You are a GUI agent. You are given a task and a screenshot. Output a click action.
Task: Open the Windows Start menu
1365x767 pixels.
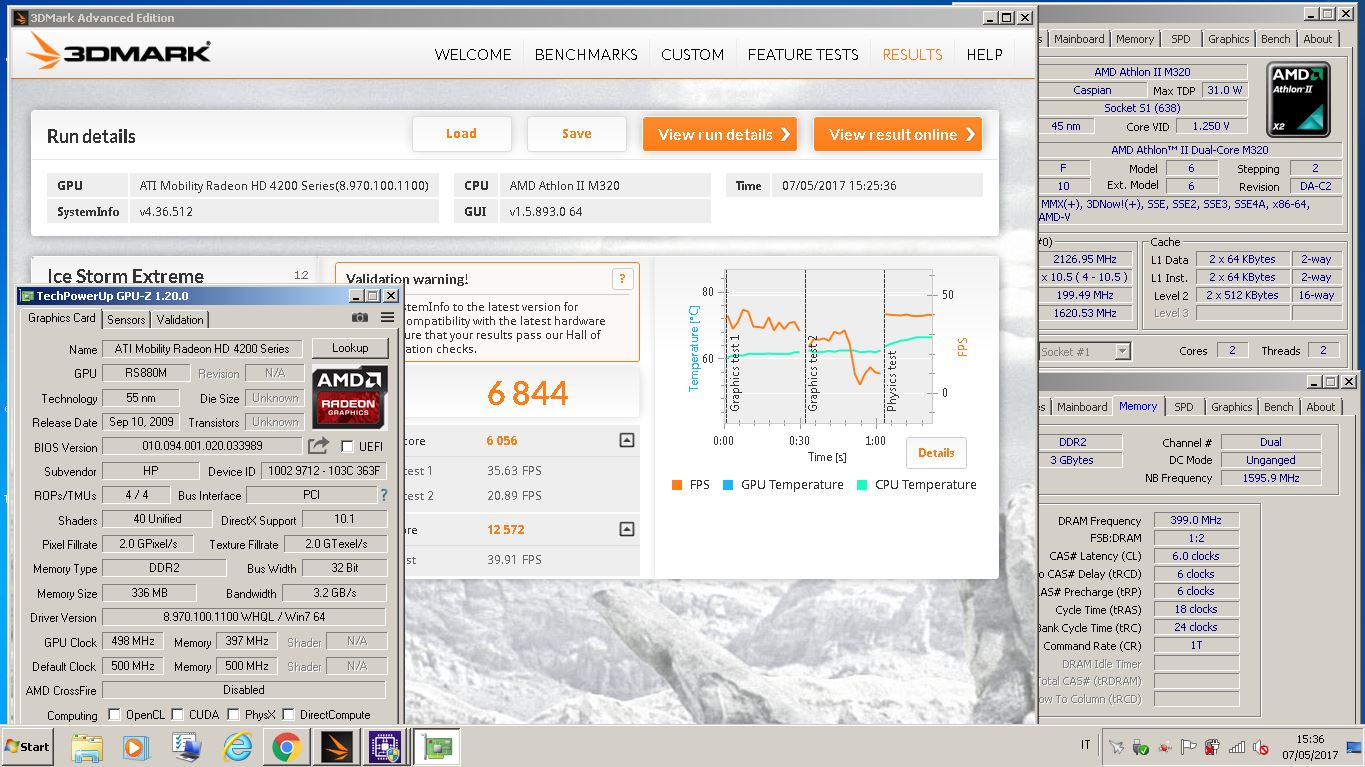coord(27,746)
